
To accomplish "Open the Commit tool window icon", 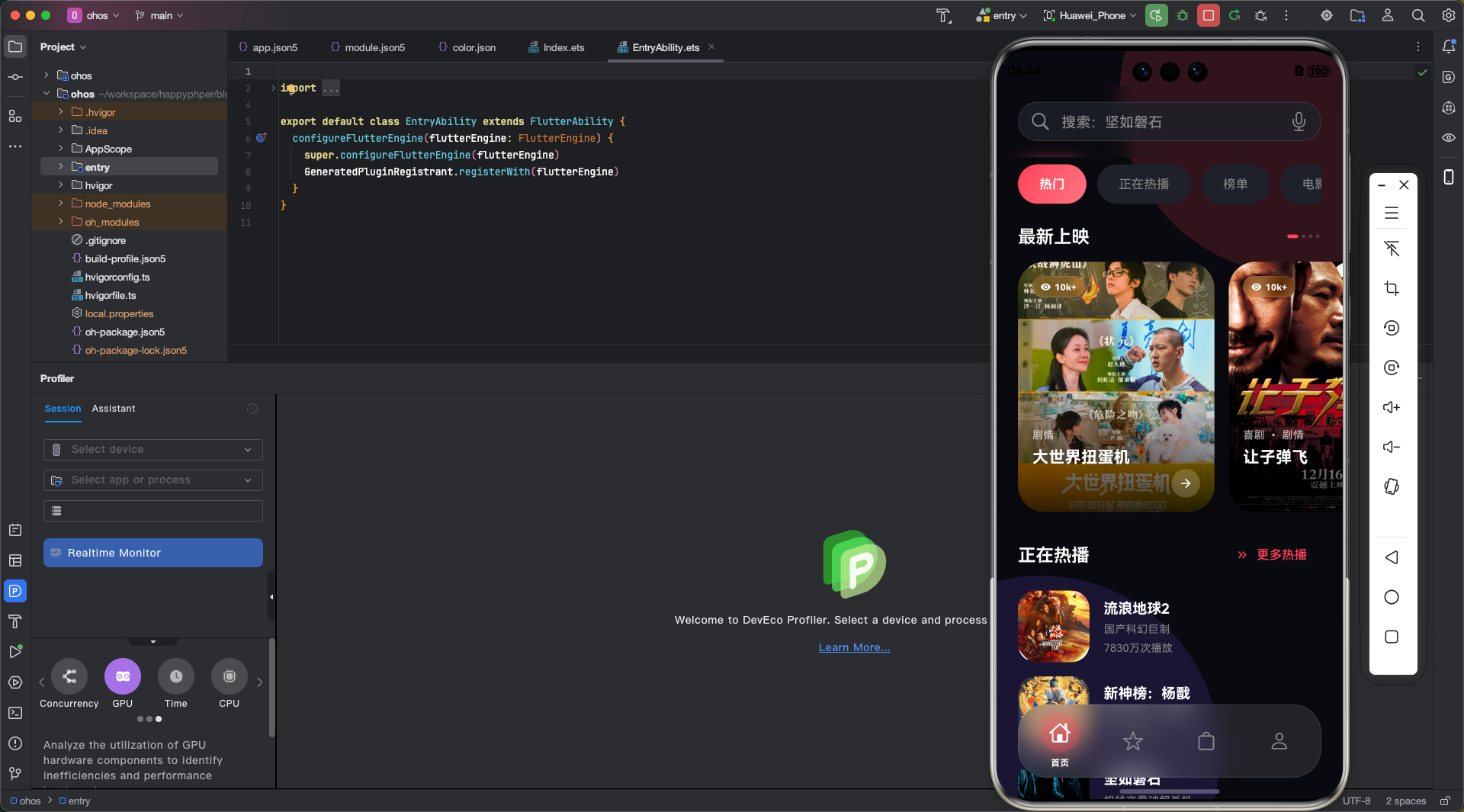I will pyautogui.click(x=15, y=77).
